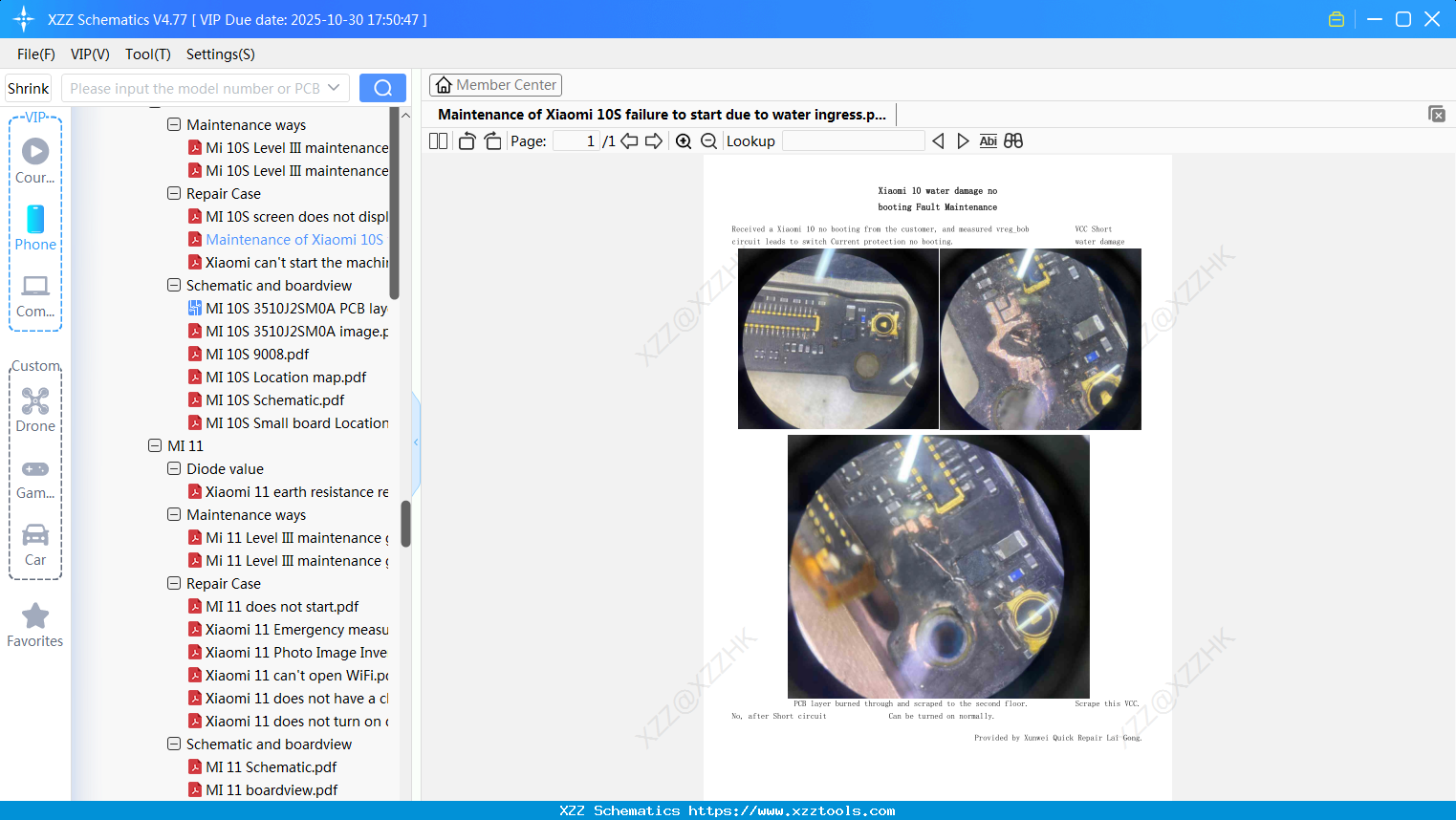This screenshot has height=820, width=1456.
Task: Open MI 10S Location map.pdf
Action: [x=277, y=378]
